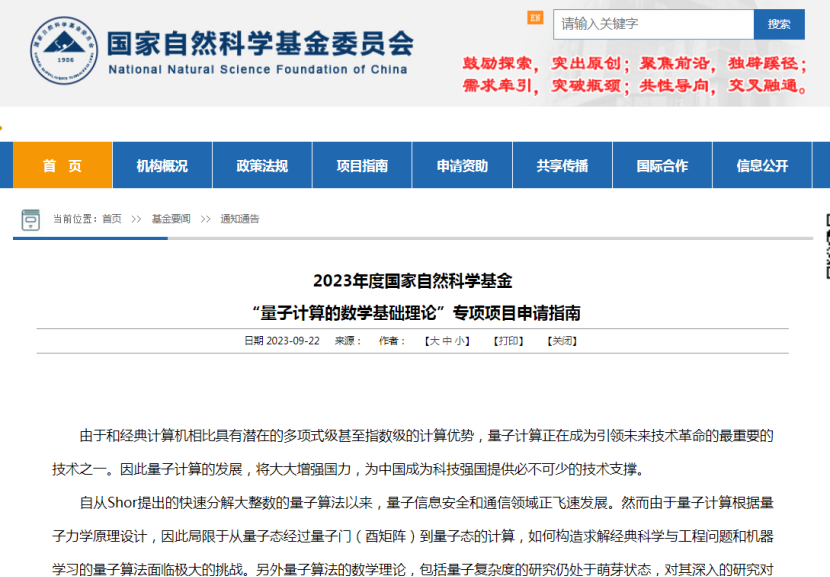The height and width of the screenshot is (577, 830).
Task: Click the 搜索 search button
Action: click(x=779, y=24)
